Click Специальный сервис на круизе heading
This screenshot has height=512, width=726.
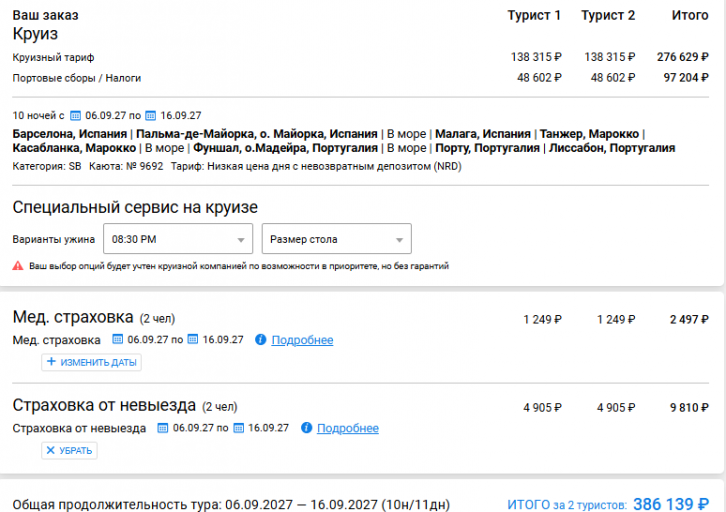(x=135, y=207)
